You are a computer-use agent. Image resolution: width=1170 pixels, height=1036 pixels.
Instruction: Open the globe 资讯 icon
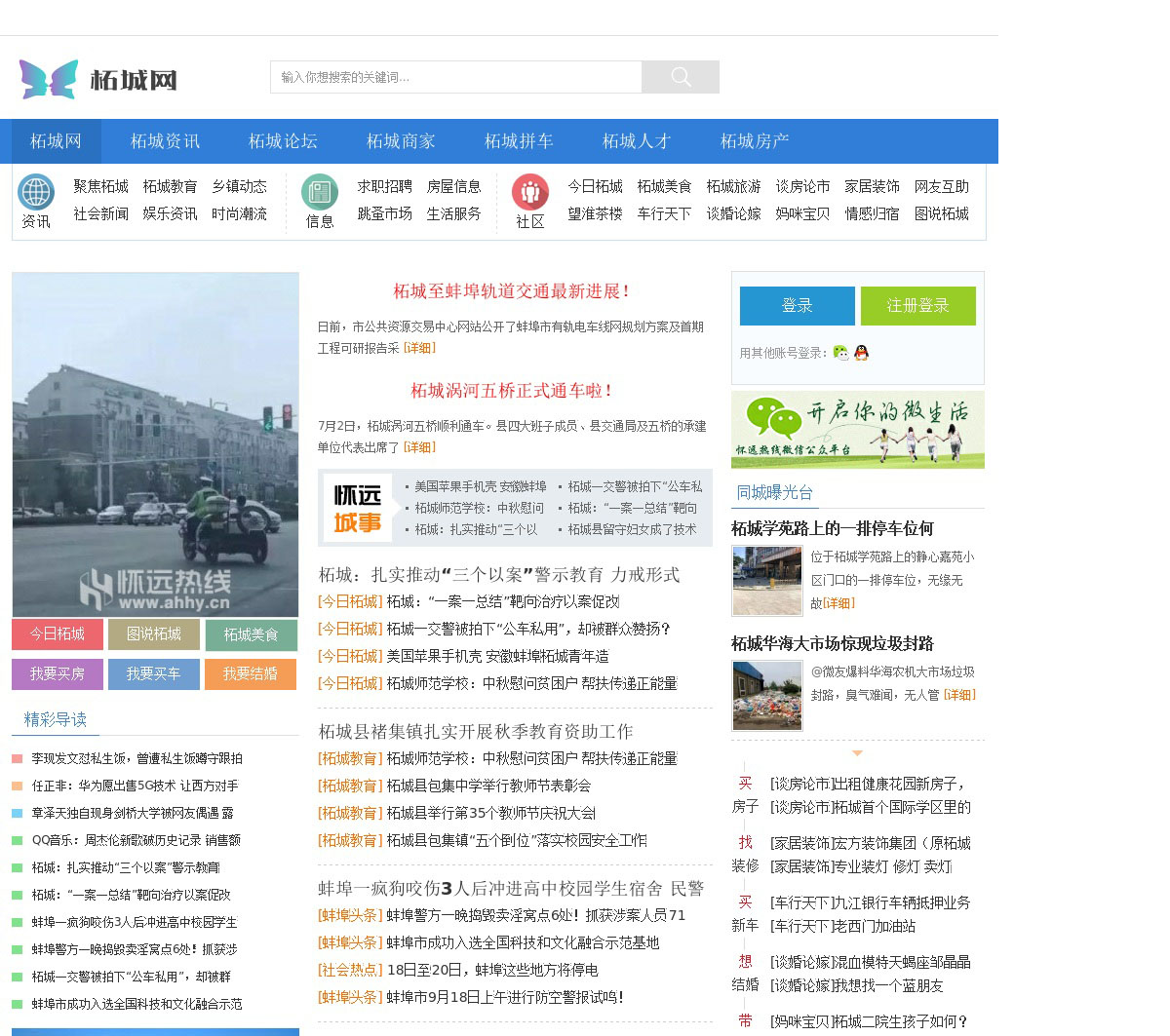tap(36, 193)
